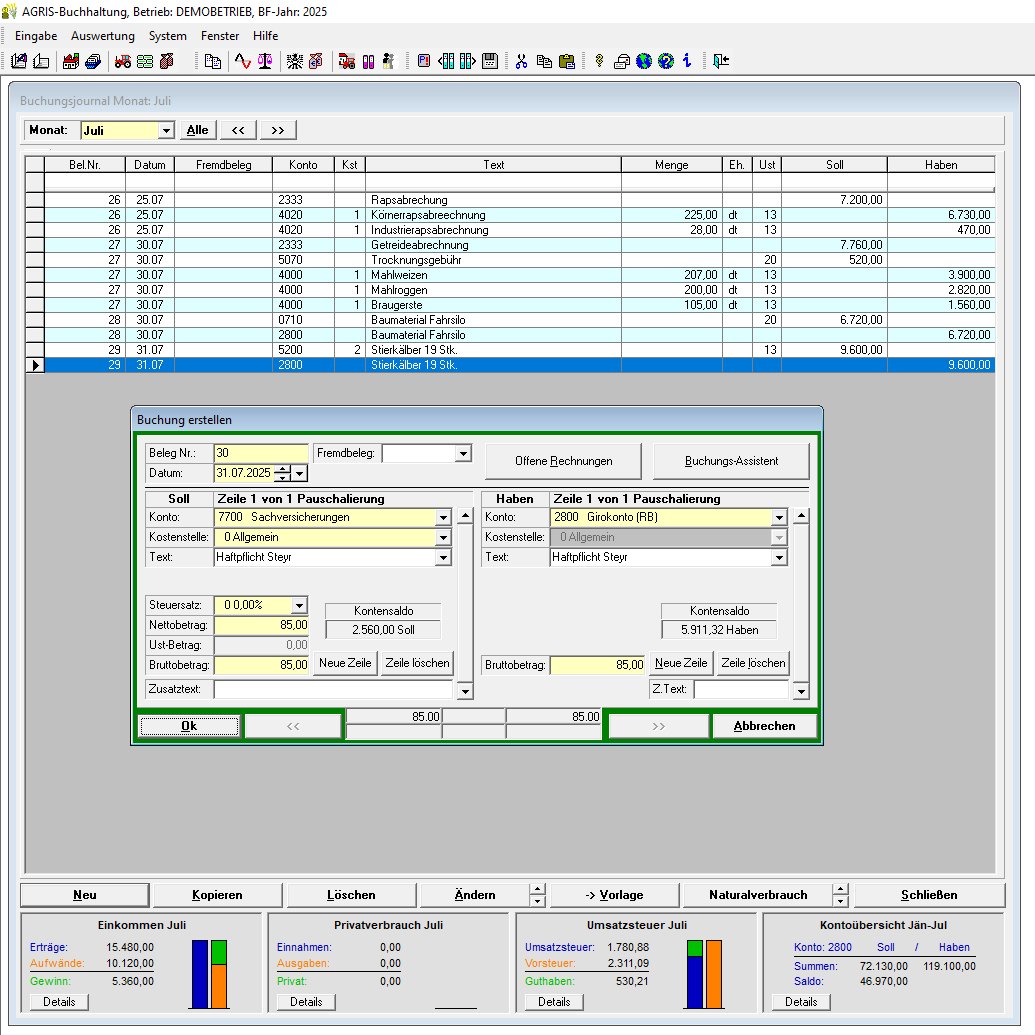Click down arrow next to Naturalverbrauch button
This screenshot has height=1035, width=1035.
841,901
